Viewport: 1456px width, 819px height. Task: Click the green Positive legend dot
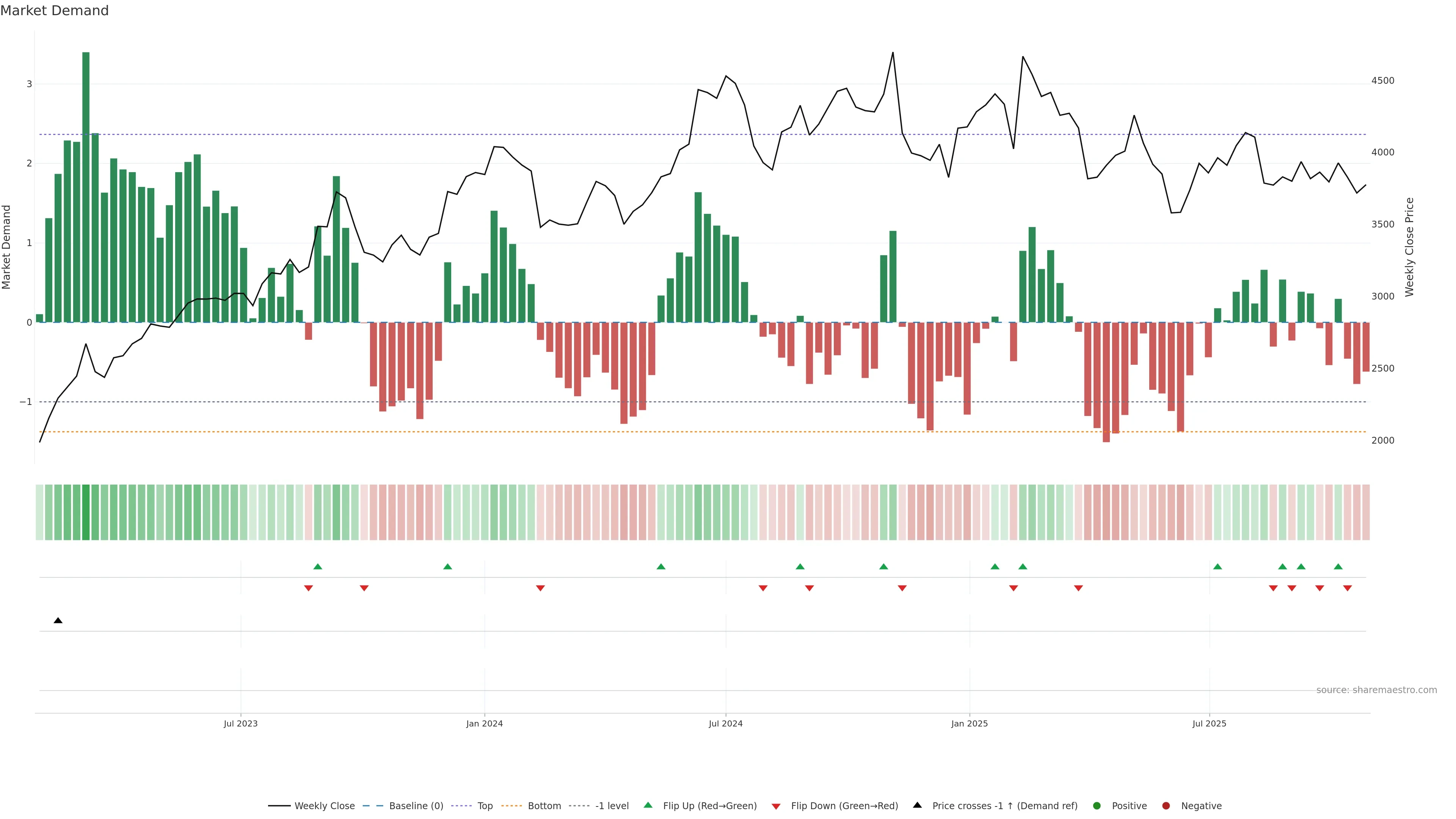click(x=1097, y=806)
